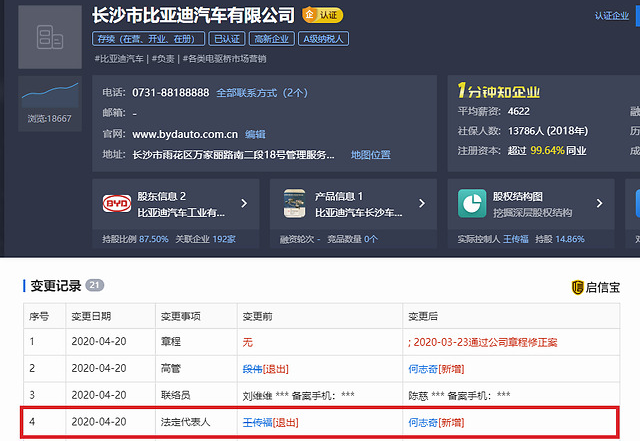642x441 pixels.
Task: Click the 认证 enterprise badge icon
Action: tap(323, 15)
